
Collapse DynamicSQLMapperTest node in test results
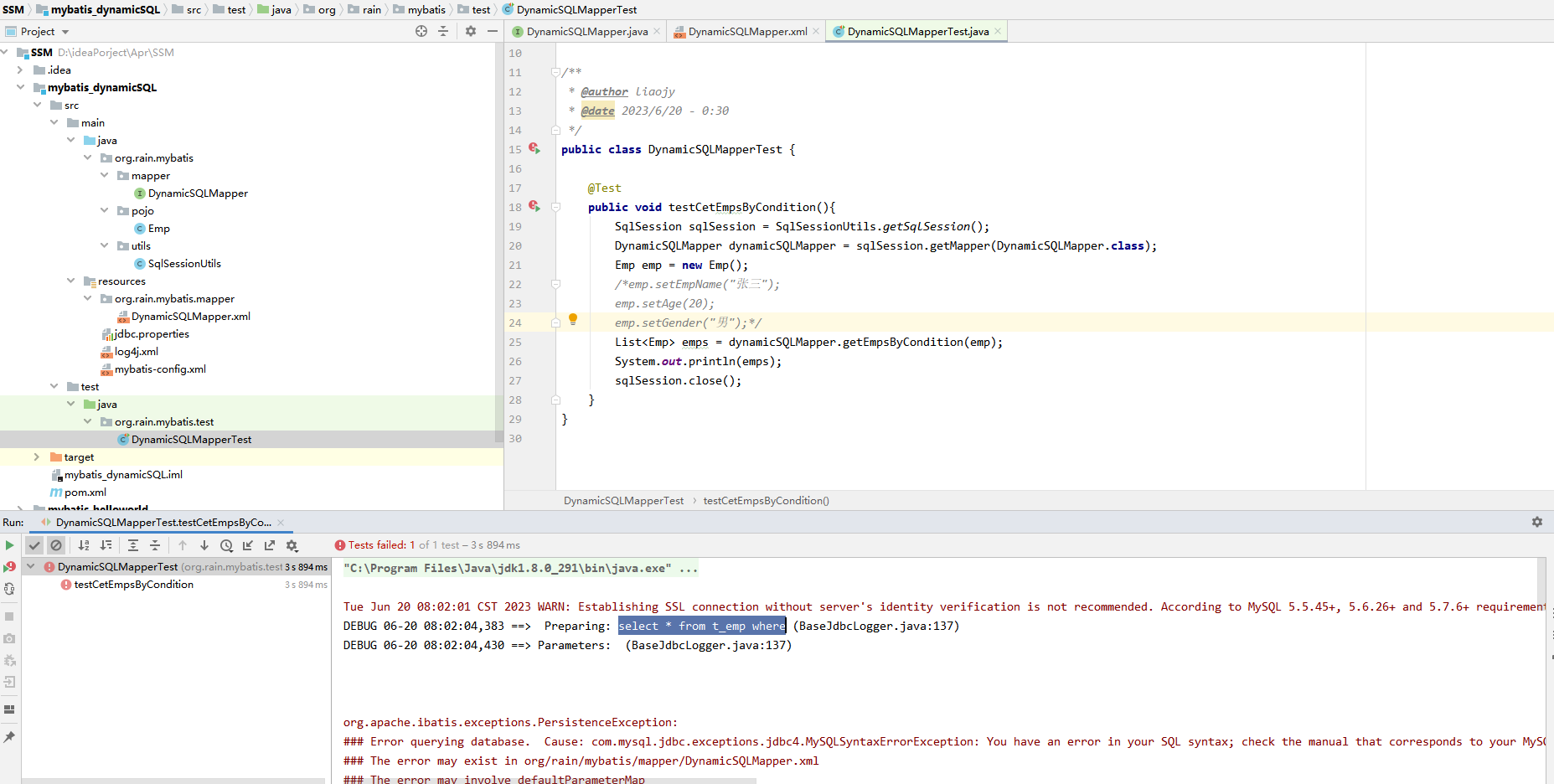[31, 567]
